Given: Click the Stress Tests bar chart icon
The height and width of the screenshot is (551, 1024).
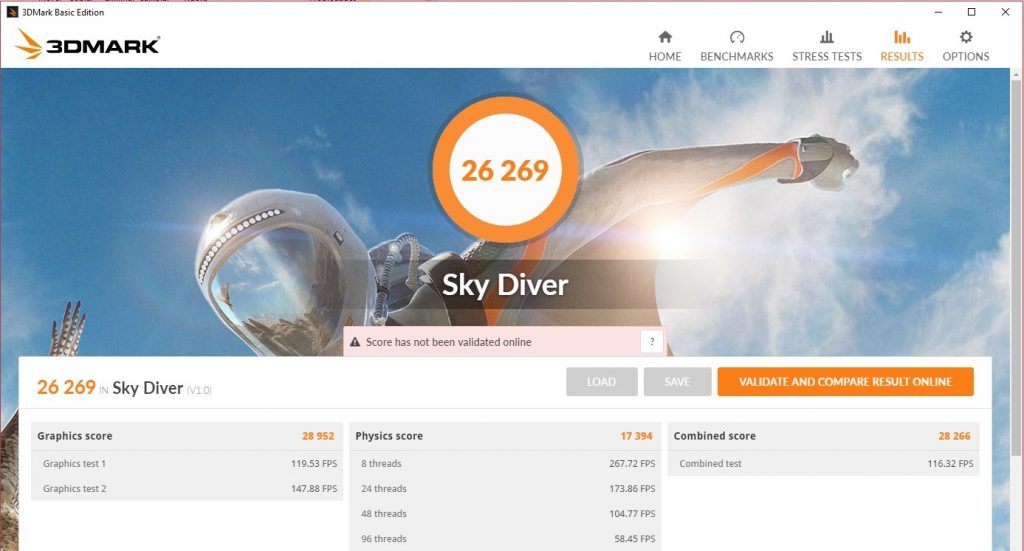Looking at the screenshot, I should [827, 37].
